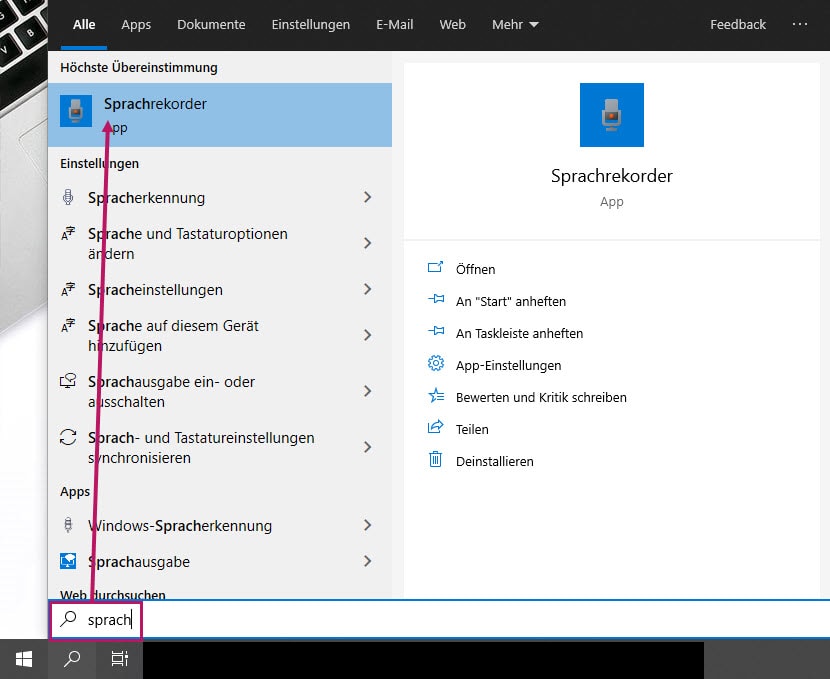Open Task View from the taskbar
830x679 pixels.
click(x=119, y=659)
